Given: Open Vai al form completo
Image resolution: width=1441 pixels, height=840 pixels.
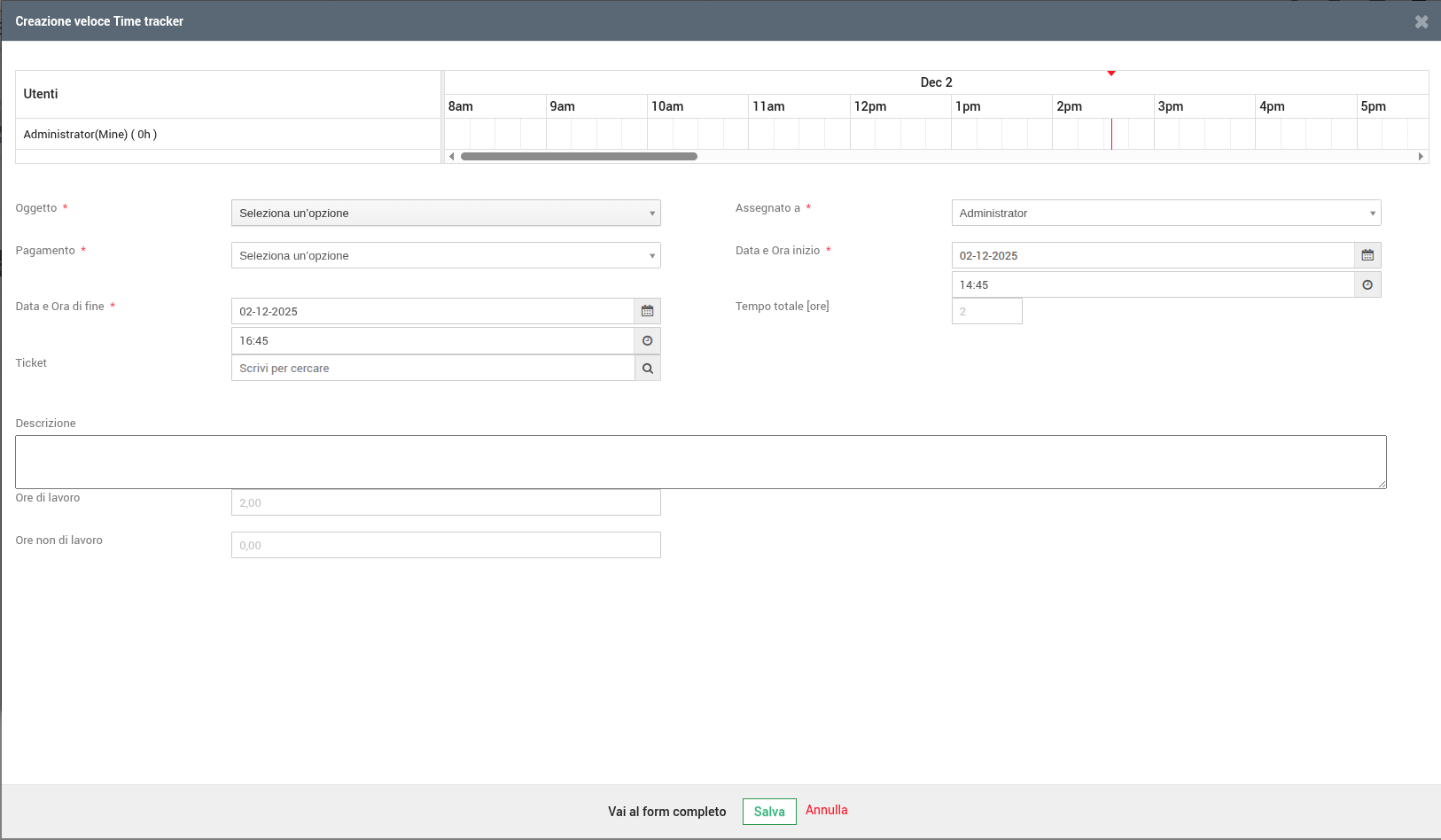Looking at the screenshot, I should [x=666, y=812].
